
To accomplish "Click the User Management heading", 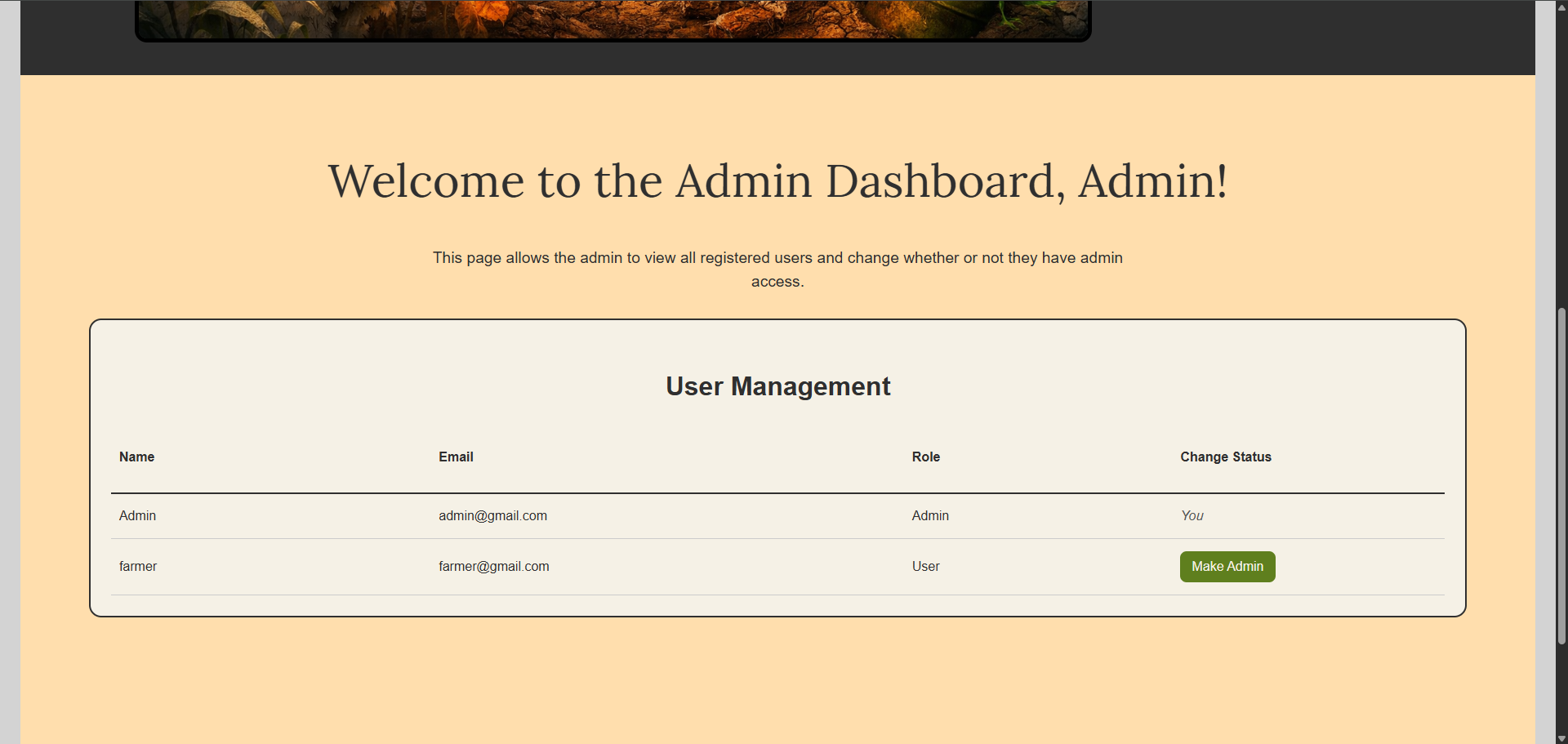I will point(777,386).
